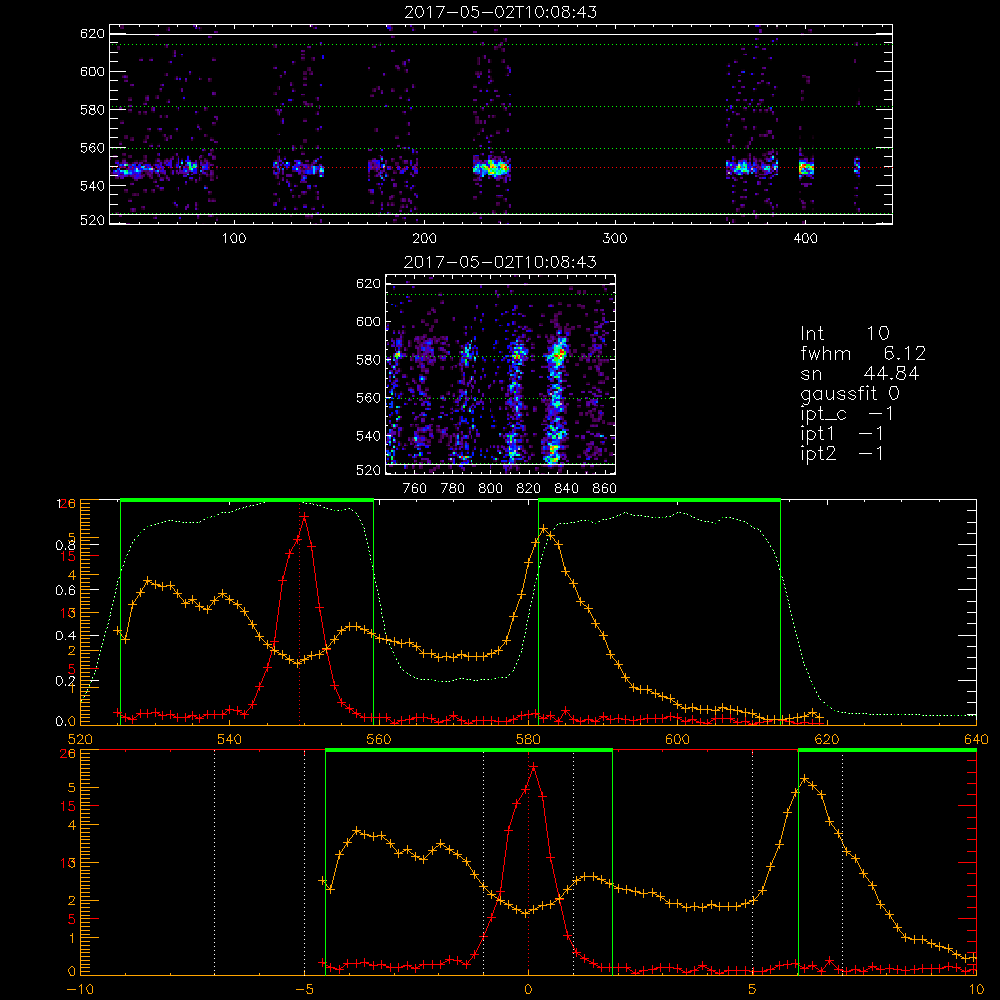Viewport: 1000px width, 1000px height.
Task: Click the 'ipt2 -1' readout
Action: pyautogui.click(x=842, y=453)
